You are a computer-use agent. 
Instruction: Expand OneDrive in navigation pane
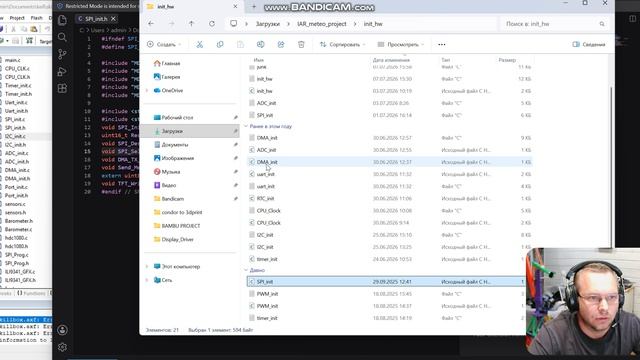[x=147, y=91]
